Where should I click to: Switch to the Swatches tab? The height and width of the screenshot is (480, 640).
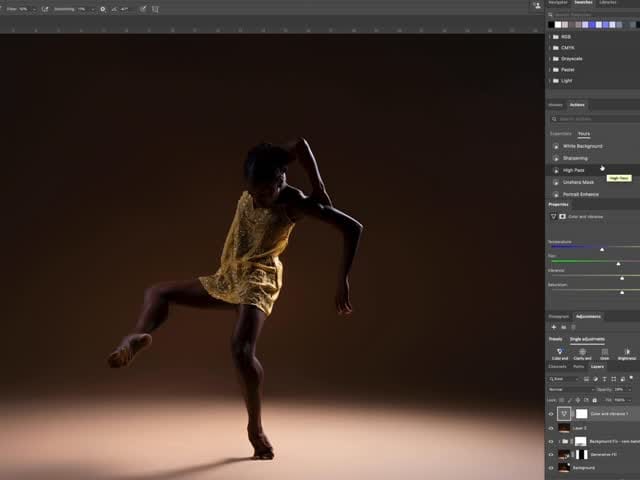click(x=583, y=2)
